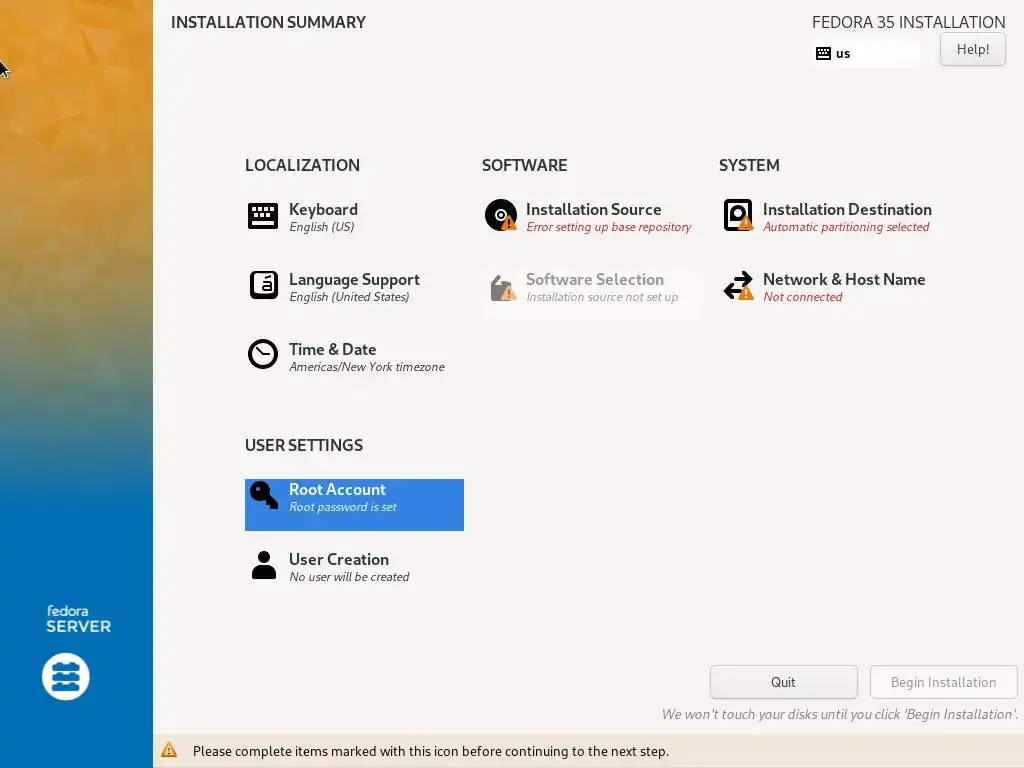Click the Root Account key icon
This screenshot has width=1024, height=768.
click(x=264, y=495)
